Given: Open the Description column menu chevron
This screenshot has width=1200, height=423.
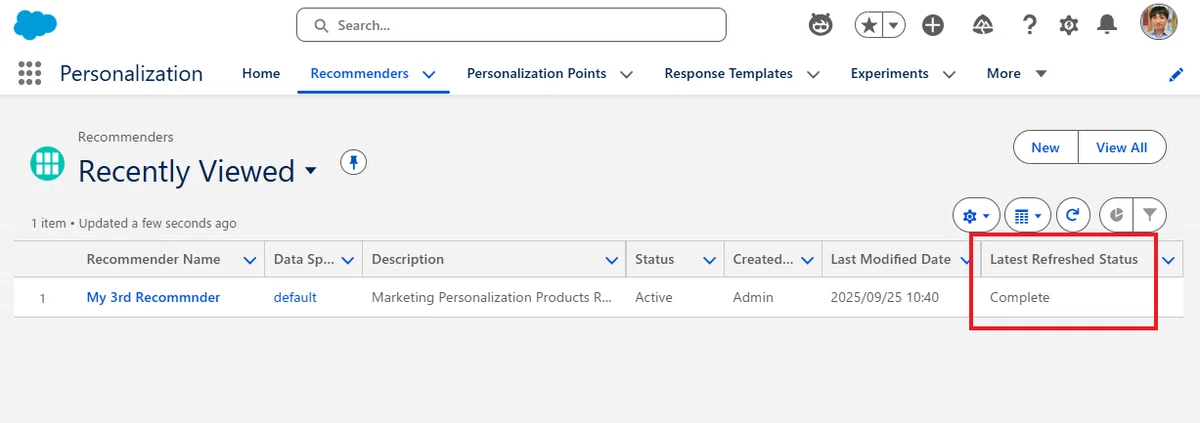Looking at the screenshot, I should pos(612,260).
